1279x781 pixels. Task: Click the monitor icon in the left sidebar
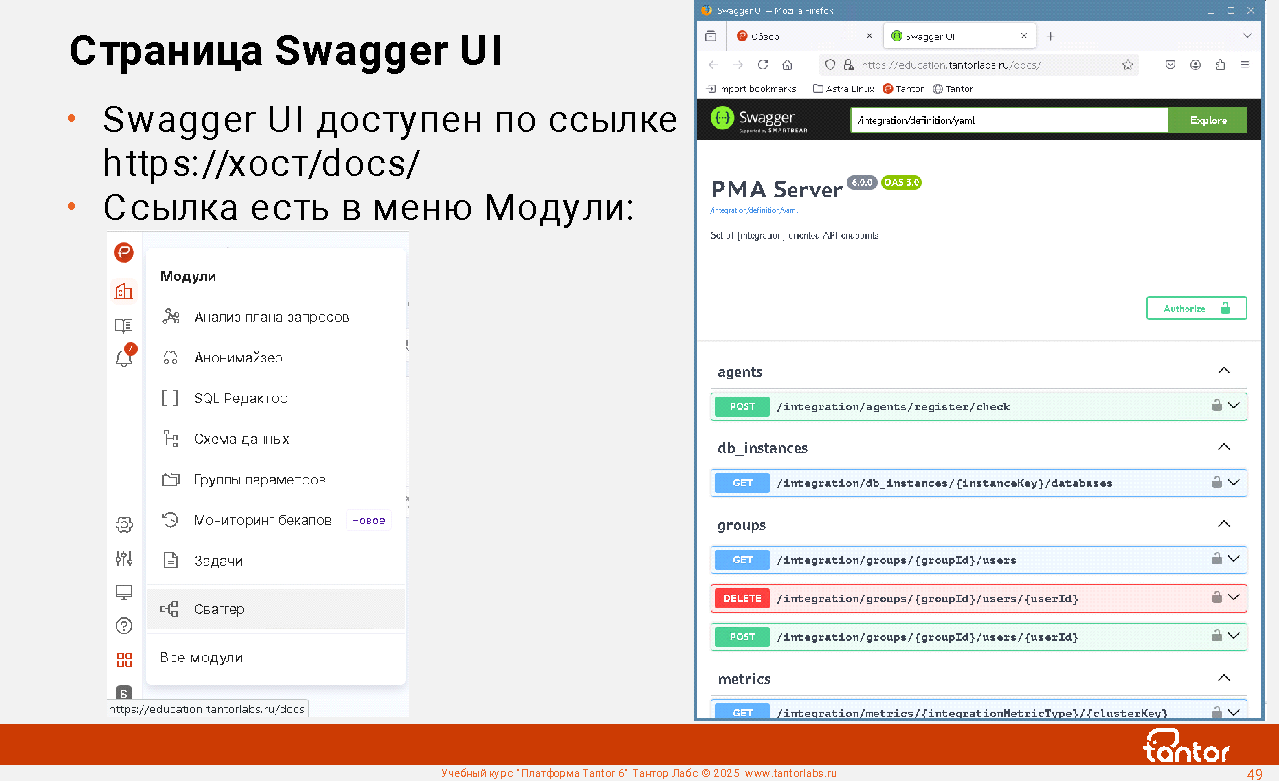124,593
